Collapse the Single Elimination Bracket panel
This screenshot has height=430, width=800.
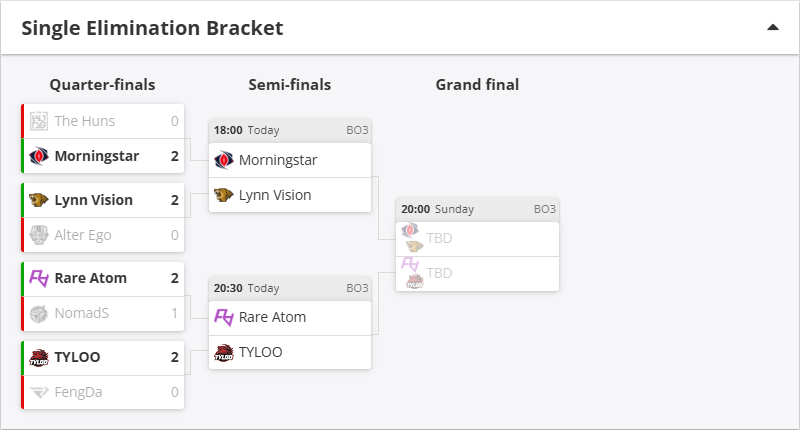772,28
